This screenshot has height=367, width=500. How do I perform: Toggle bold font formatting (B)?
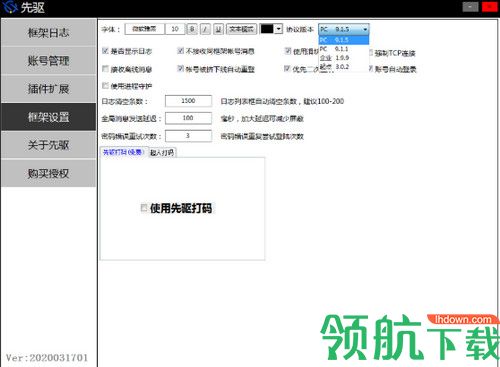[x=192, y=29]
